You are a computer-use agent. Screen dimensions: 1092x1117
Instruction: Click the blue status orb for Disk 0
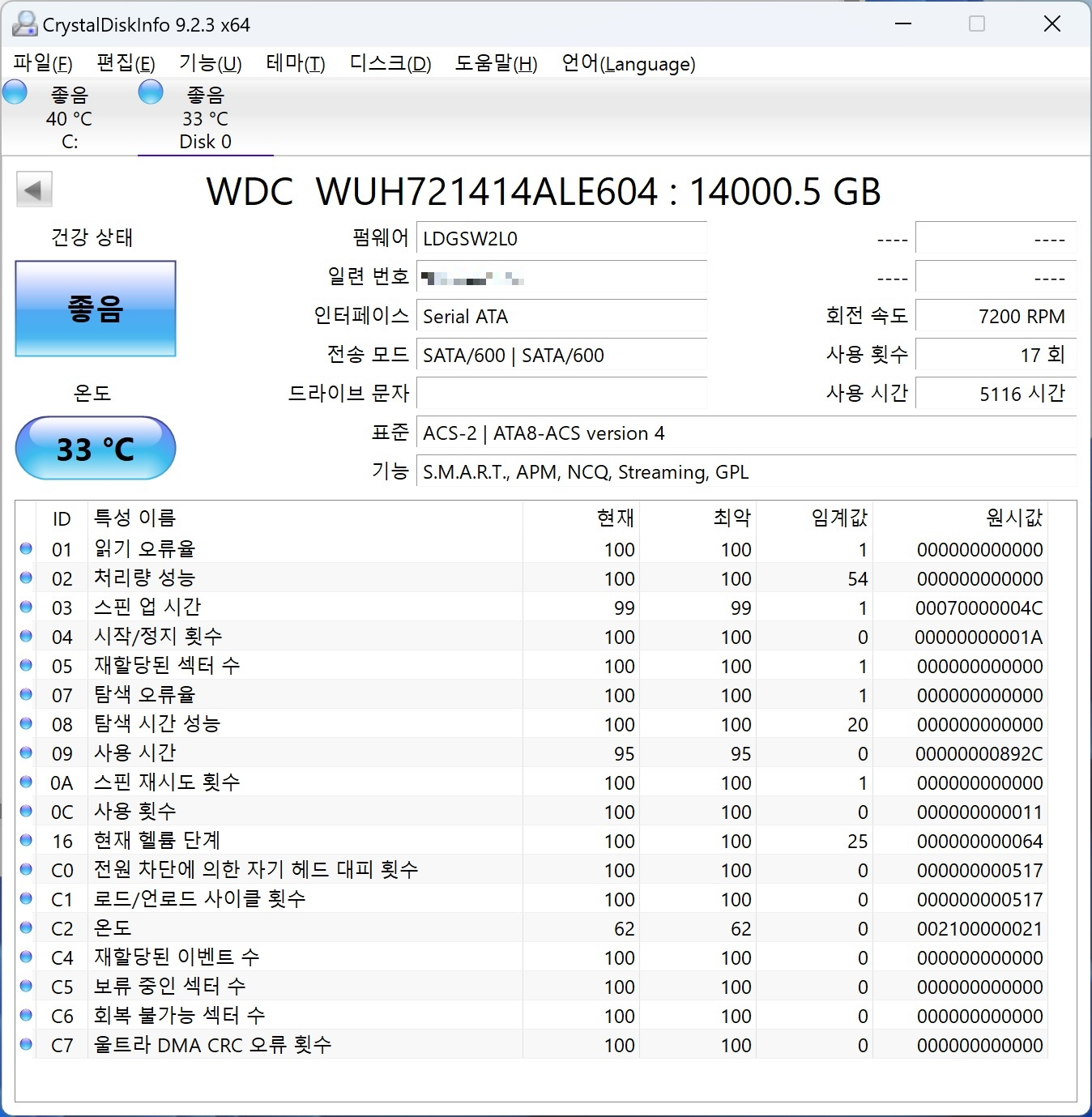click(151, 92)
